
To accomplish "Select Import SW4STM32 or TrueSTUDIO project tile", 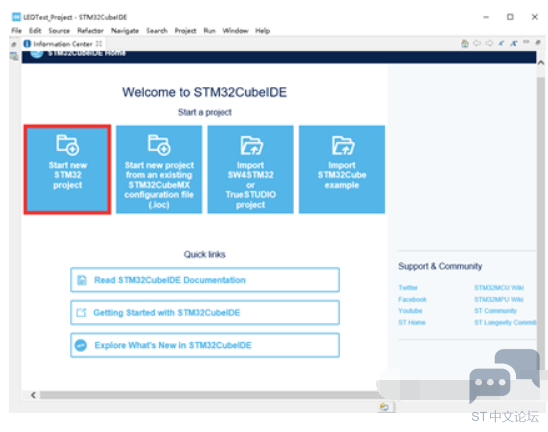I will pyautogui.click(x=251, y=170).
